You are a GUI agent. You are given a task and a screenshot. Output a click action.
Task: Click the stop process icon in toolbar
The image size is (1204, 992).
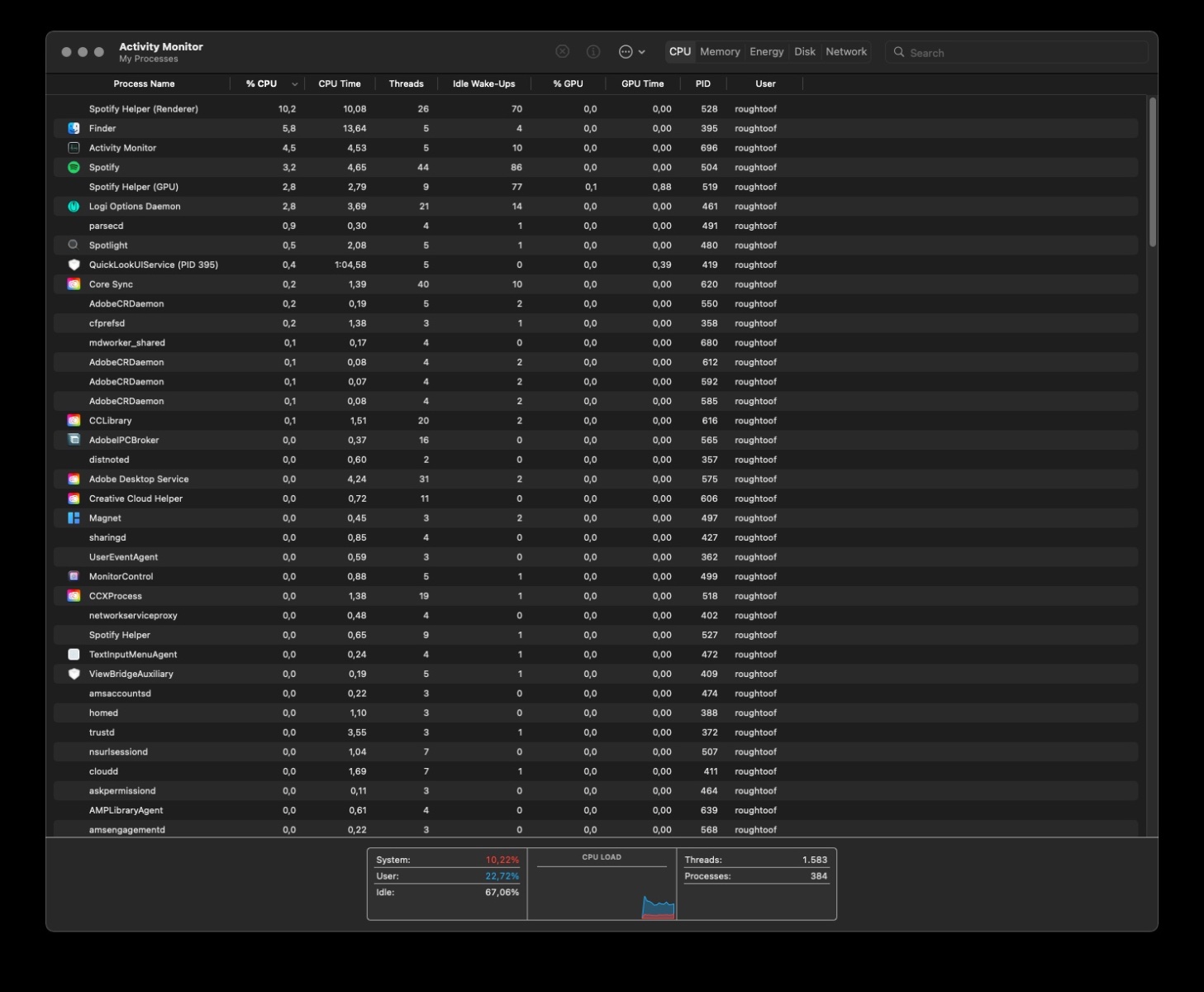tap(562, 51)
